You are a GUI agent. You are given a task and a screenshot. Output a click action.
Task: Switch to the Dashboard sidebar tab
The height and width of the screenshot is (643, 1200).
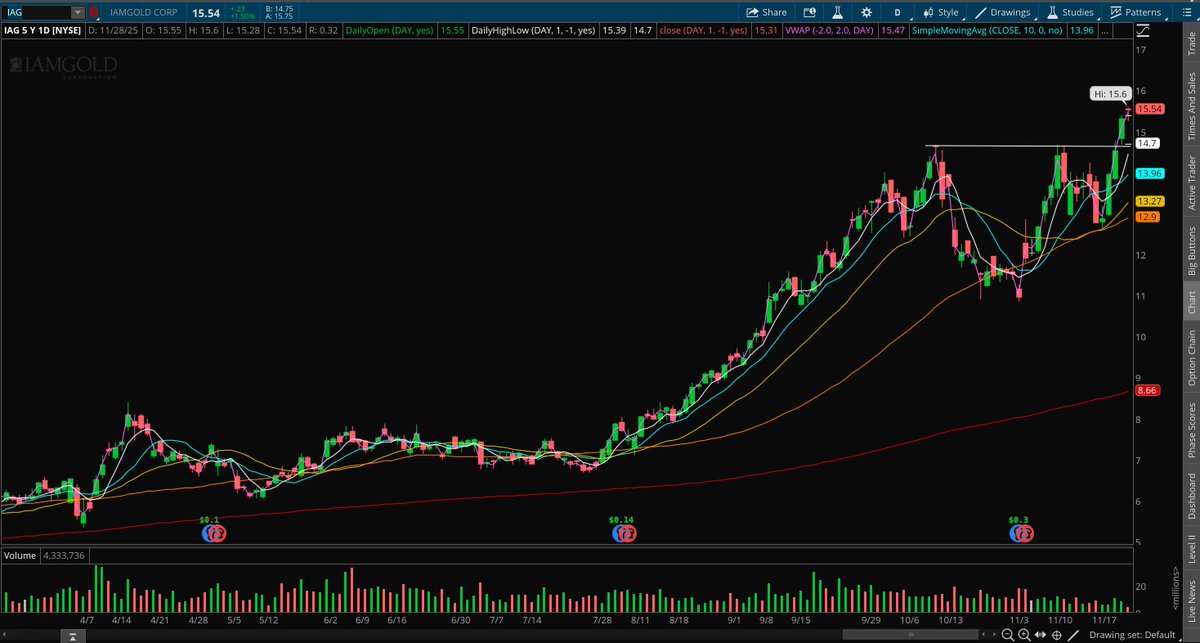click(1190, 497)
